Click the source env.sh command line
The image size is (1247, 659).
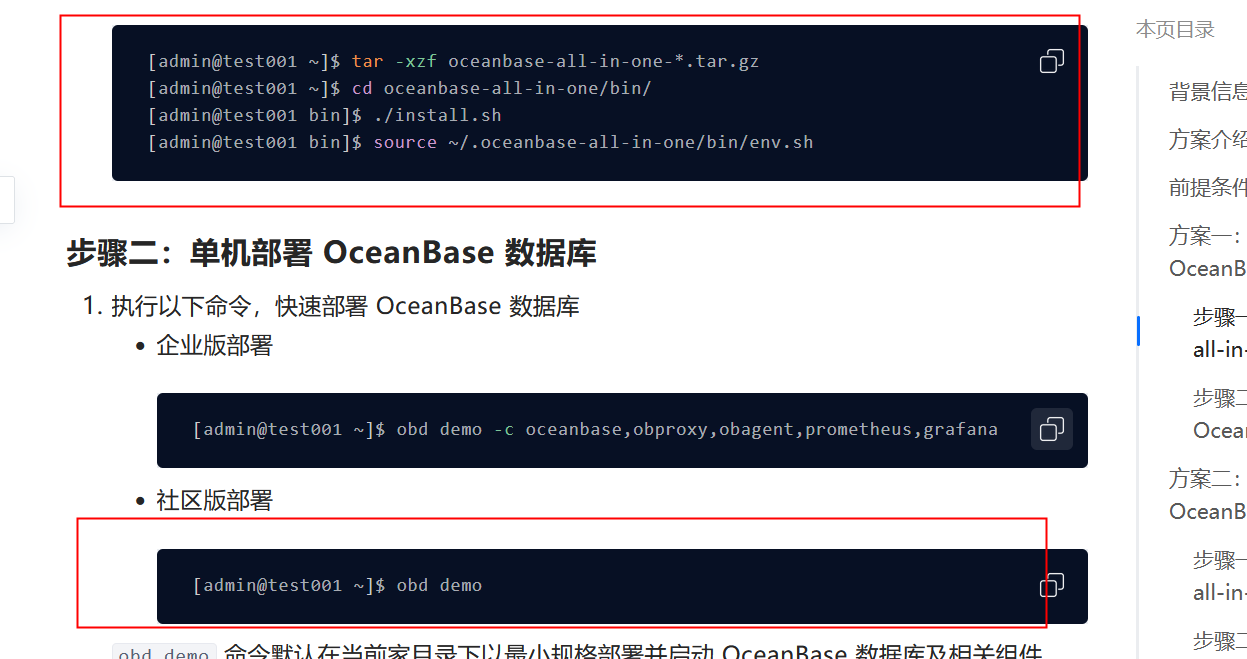point(480,142)
